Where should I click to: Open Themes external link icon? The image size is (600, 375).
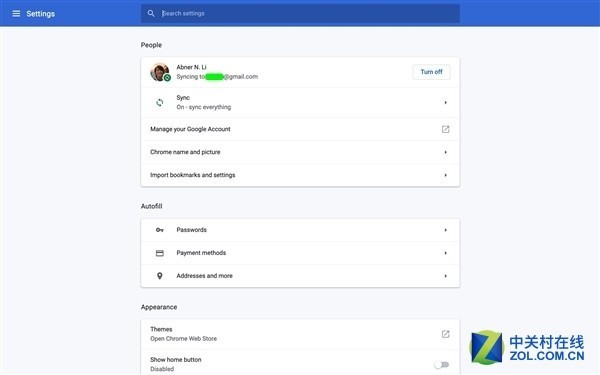[445, 334]
